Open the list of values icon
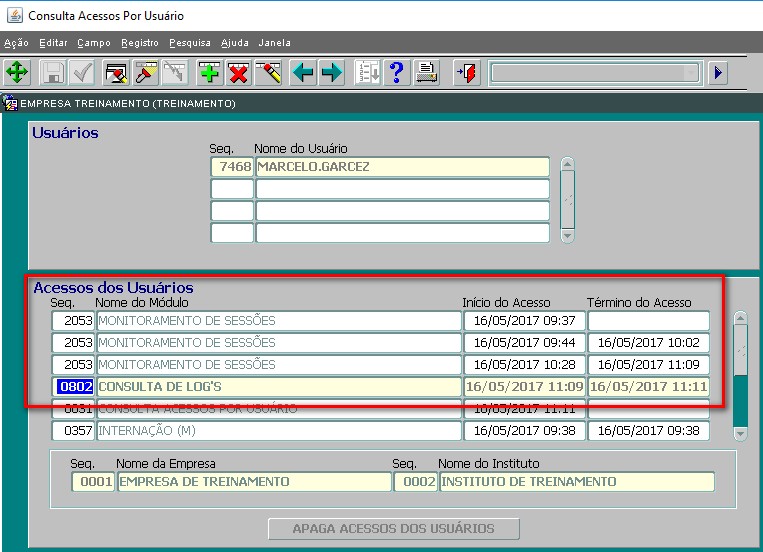The width and height of the screenshot is (763, 552). click(367, 73)
